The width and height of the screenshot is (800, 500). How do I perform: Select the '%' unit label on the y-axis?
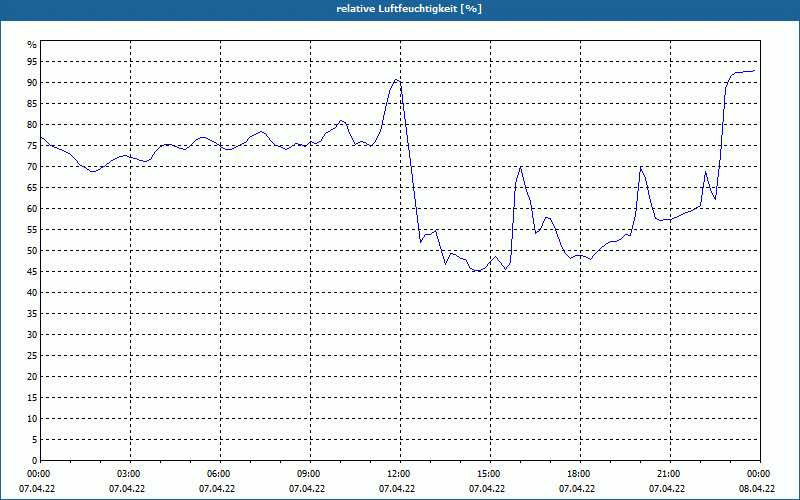click(x=32, y=45)
